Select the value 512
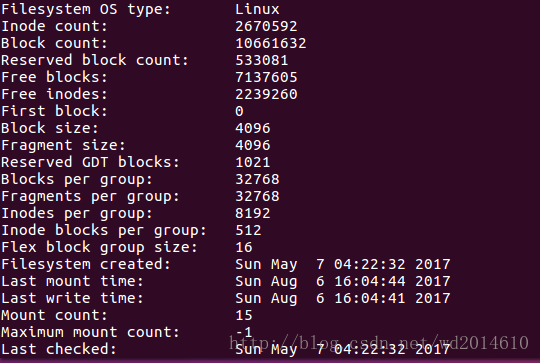The width and height of the screenshot is (540, 363). click(x=248, y=230)
